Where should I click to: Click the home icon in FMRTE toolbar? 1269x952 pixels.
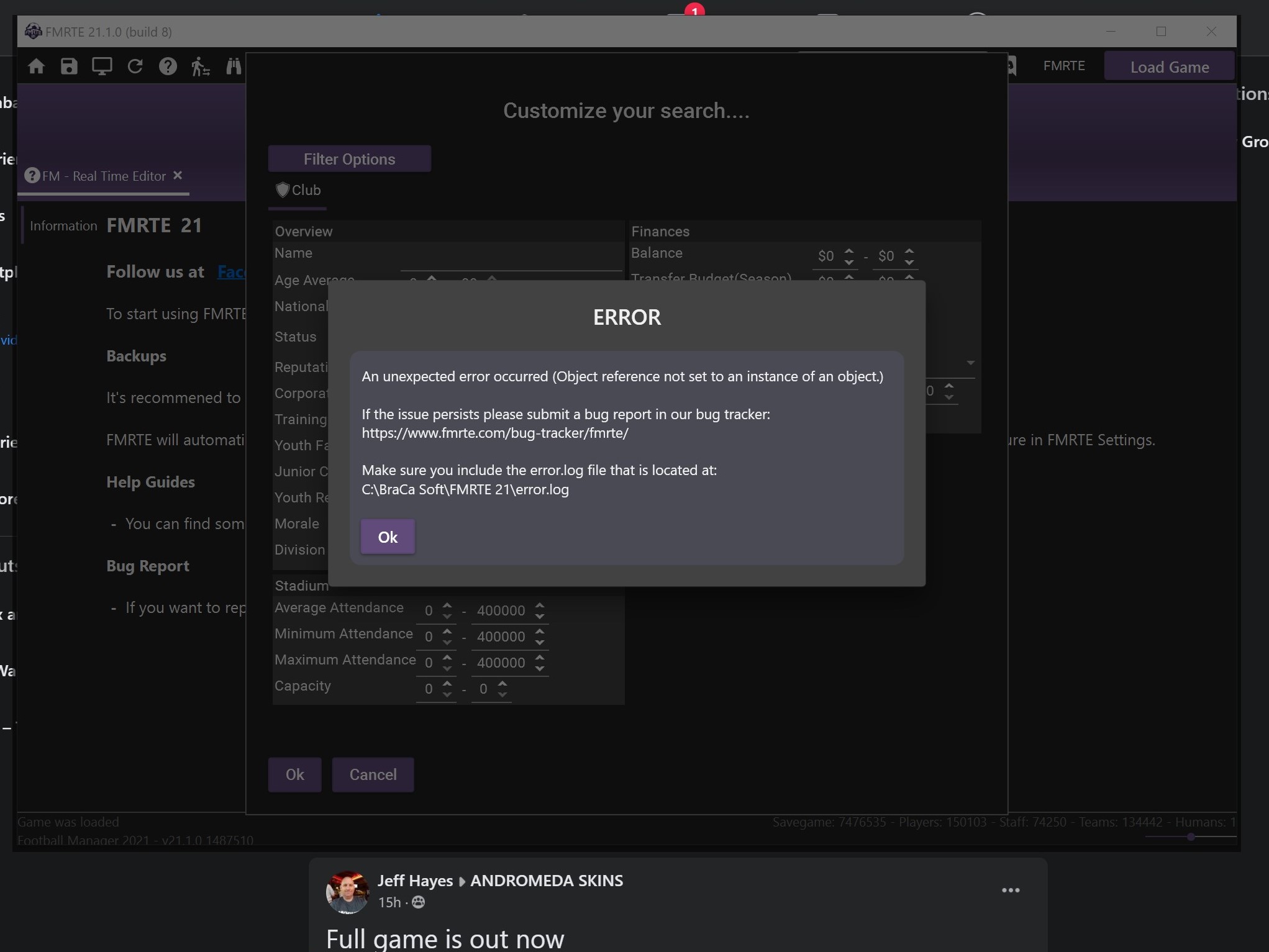tap(37, 66)
